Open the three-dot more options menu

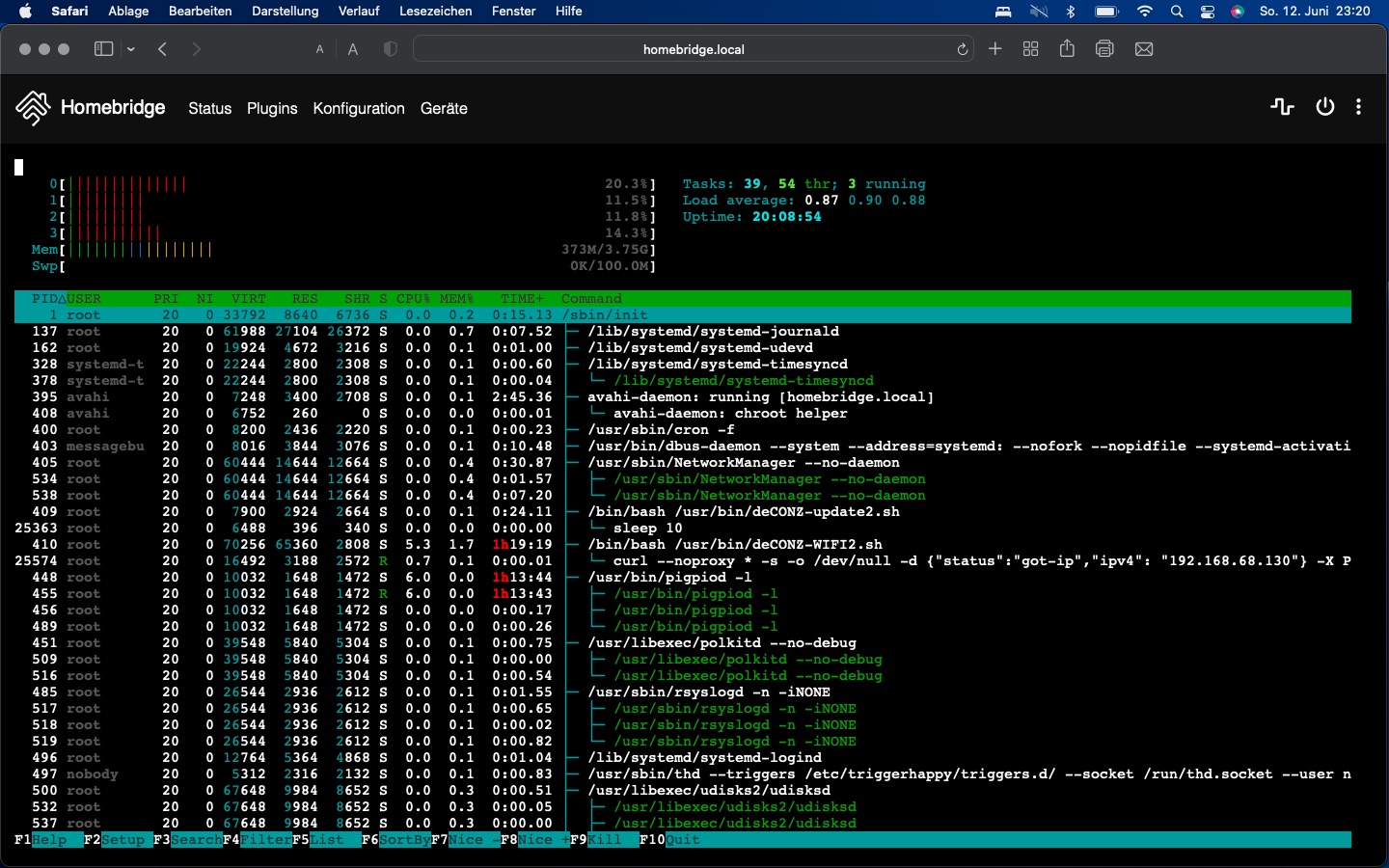point(1358,107)
